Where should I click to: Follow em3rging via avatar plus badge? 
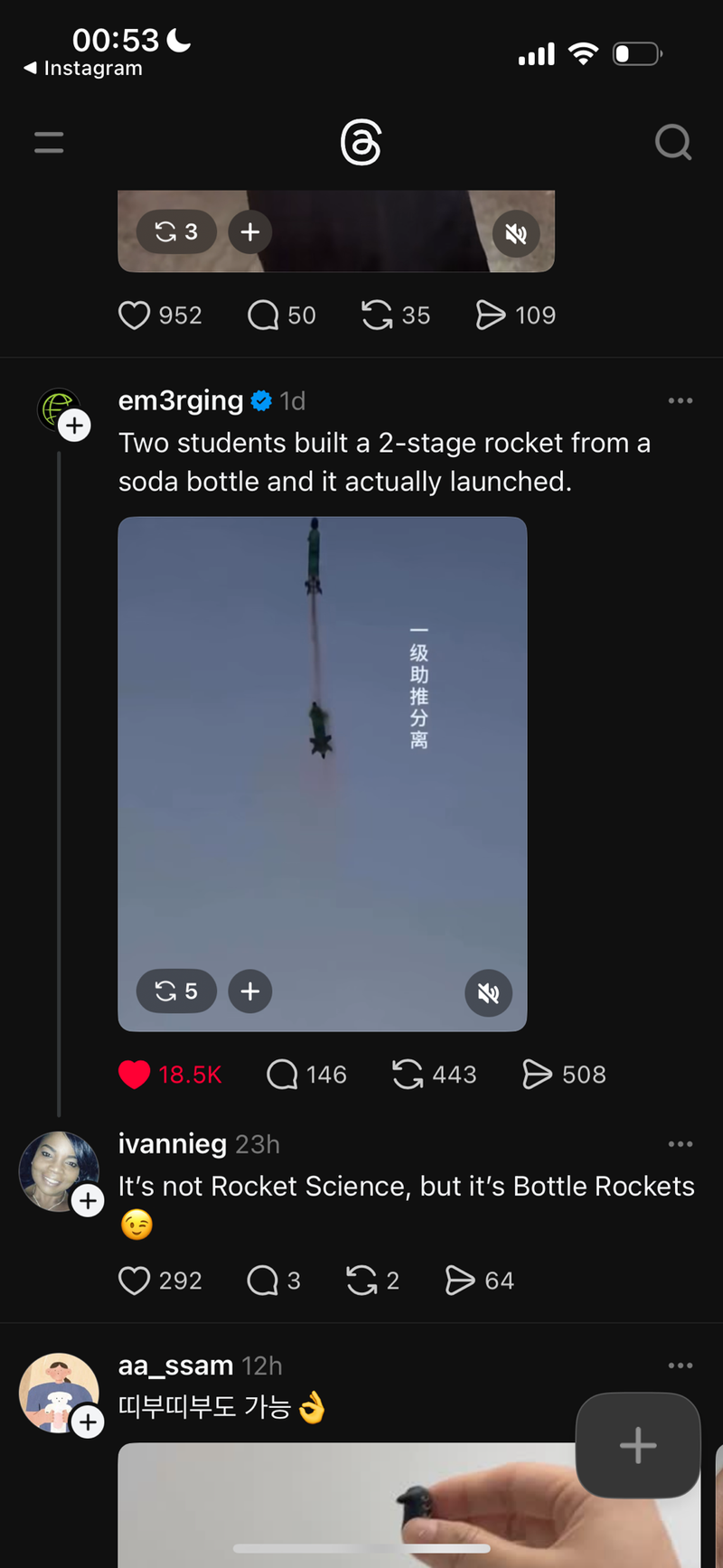point(75,426)
